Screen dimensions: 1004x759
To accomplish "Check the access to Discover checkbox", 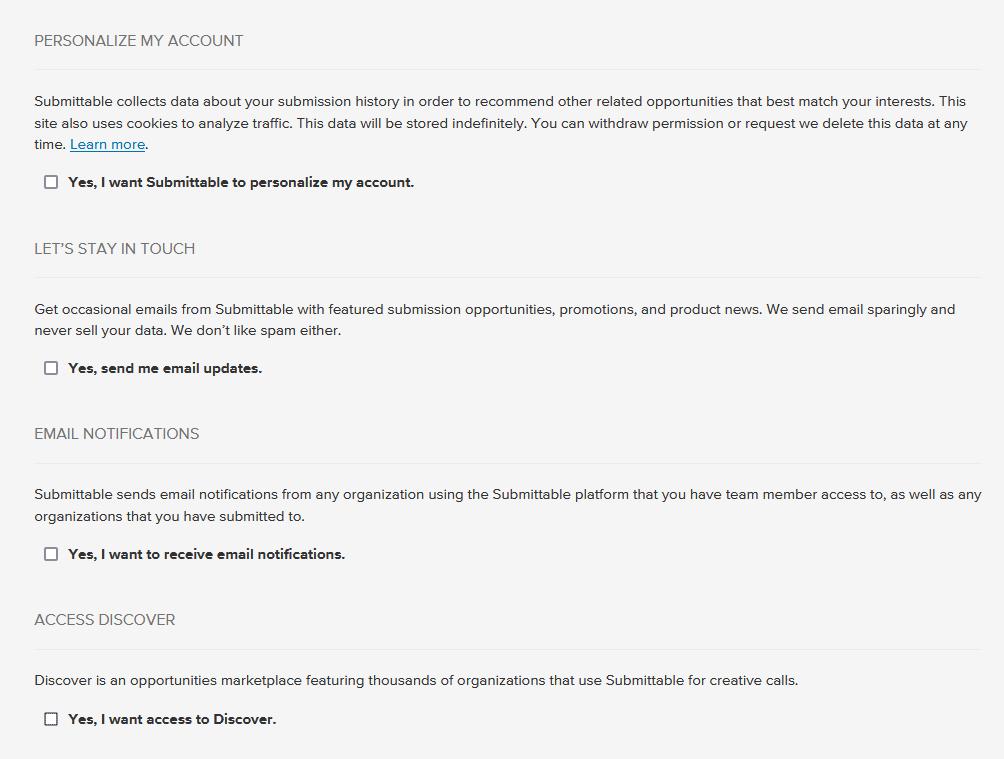I will point(51,719).
